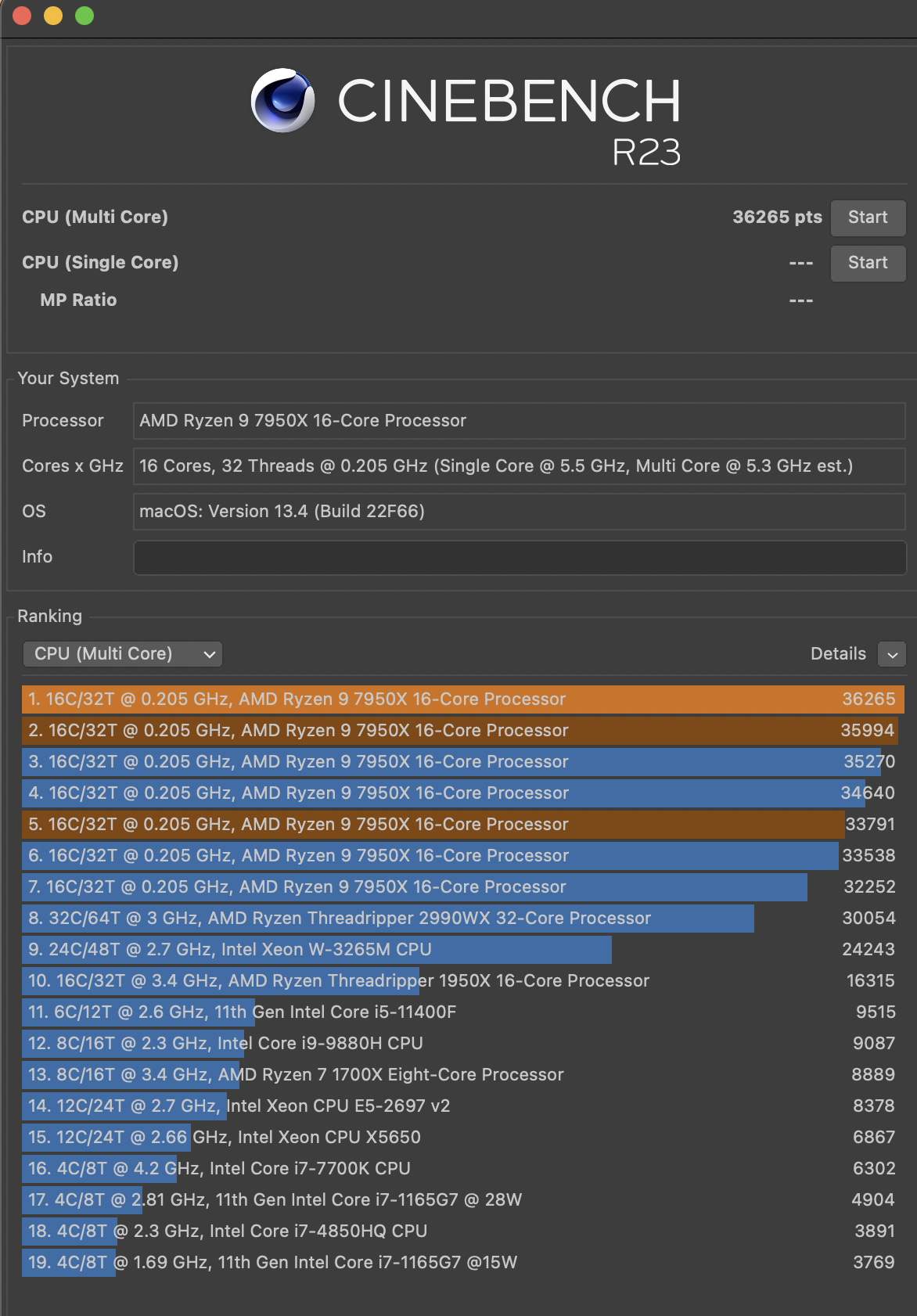This screenshot has height=1316, width=917.
Task: Click the Details label in Ranking
Action: (838, 654)
